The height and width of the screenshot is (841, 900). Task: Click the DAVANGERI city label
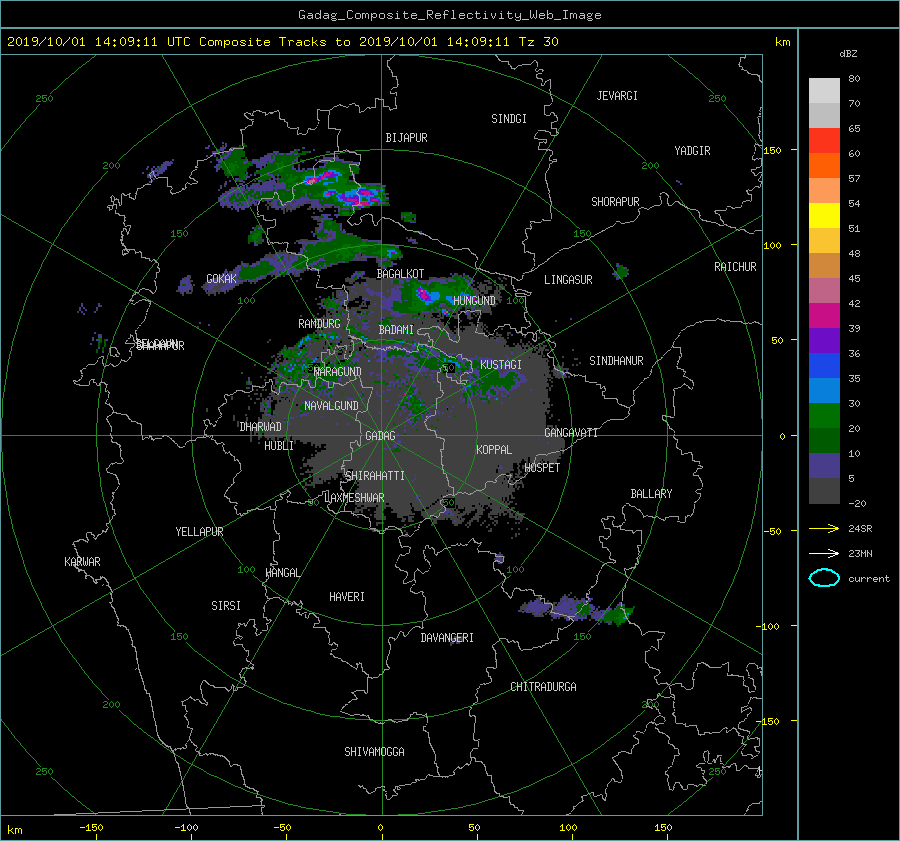447,638
